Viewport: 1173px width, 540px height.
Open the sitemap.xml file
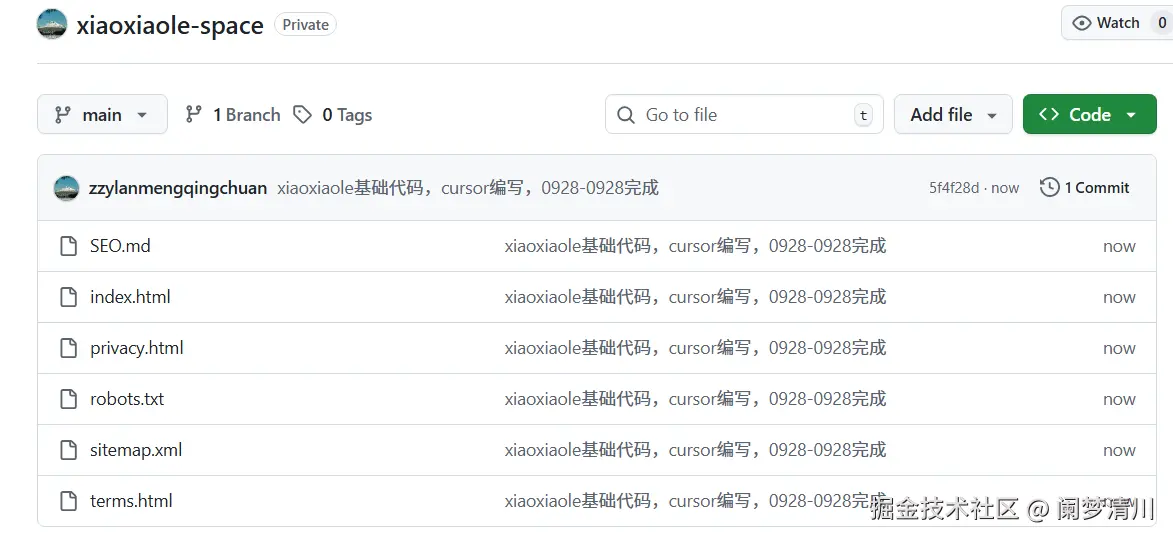(136, 450)
